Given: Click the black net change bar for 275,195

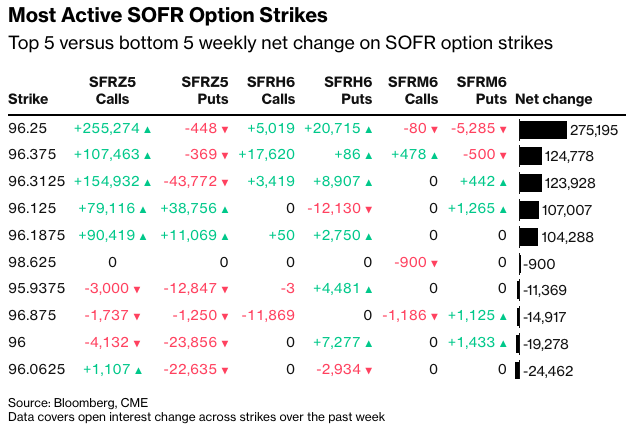Looking at the screenshot, I should 542,129.
